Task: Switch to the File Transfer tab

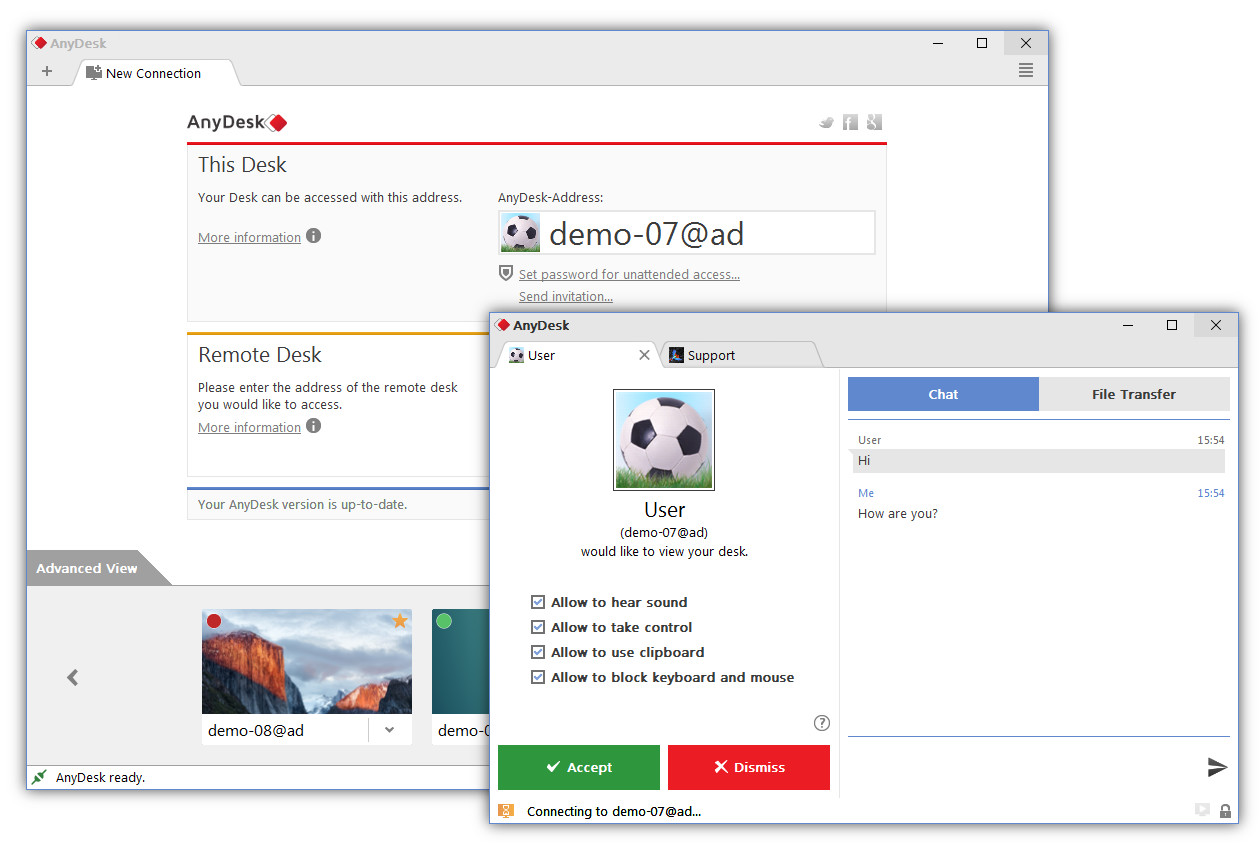Action: (x=1134, y=393)
